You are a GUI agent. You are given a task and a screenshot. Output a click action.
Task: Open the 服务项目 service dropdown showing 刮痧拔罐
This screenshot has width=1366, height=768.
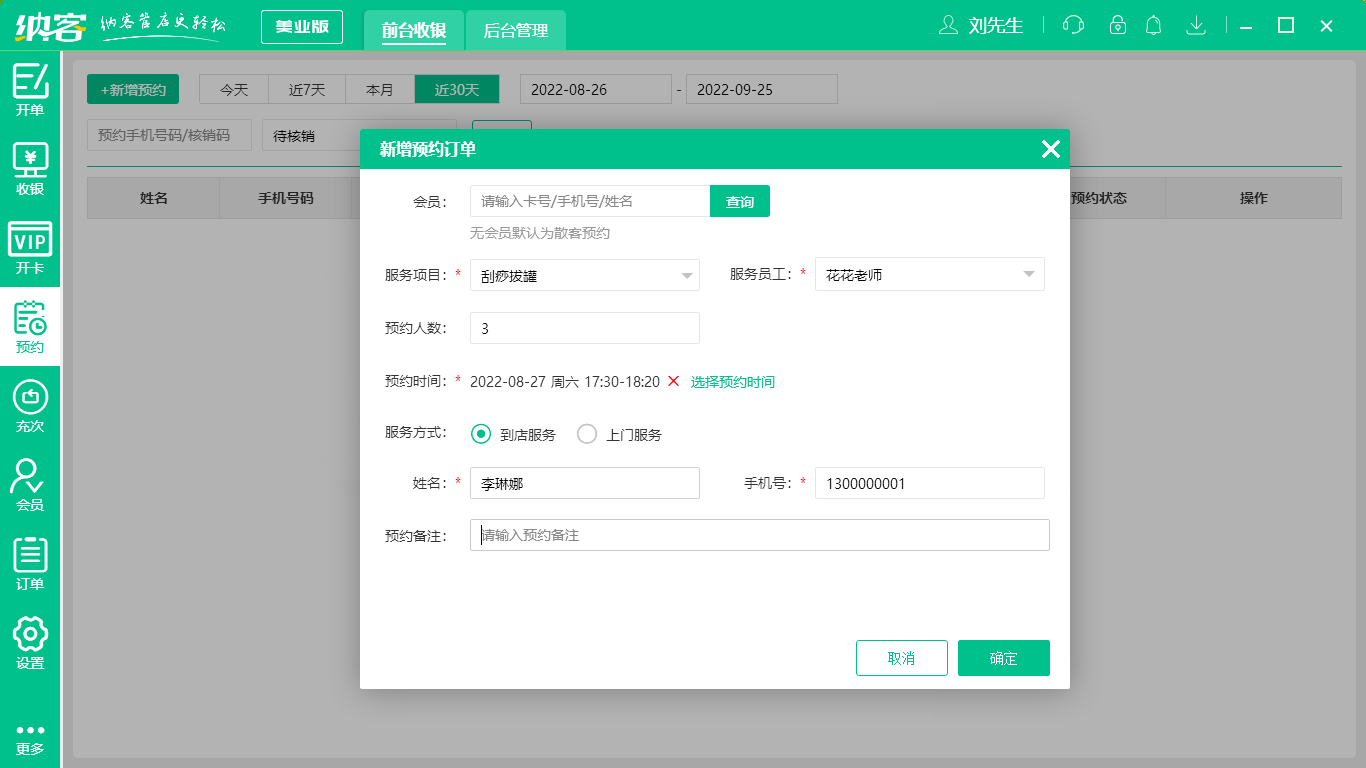(584, 274)
